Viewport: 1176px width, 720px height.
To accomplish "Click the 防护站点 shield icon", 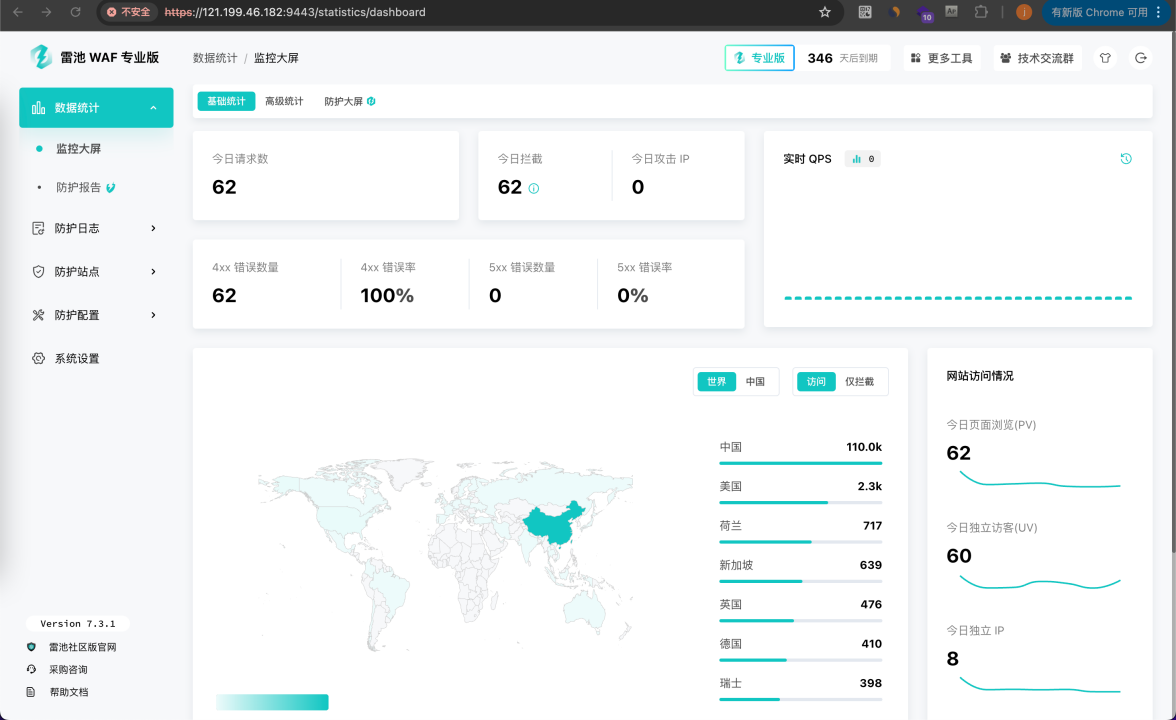I will [x=38, y=272].
